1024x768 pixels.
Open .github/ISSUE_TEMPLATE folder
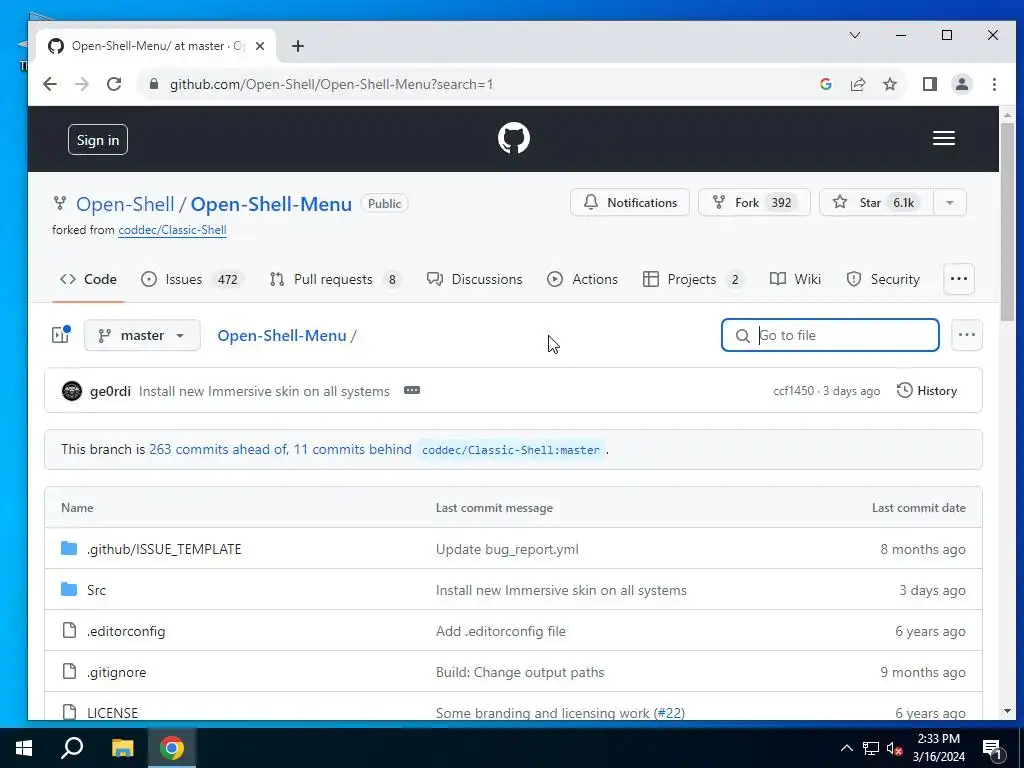point(164,549)
